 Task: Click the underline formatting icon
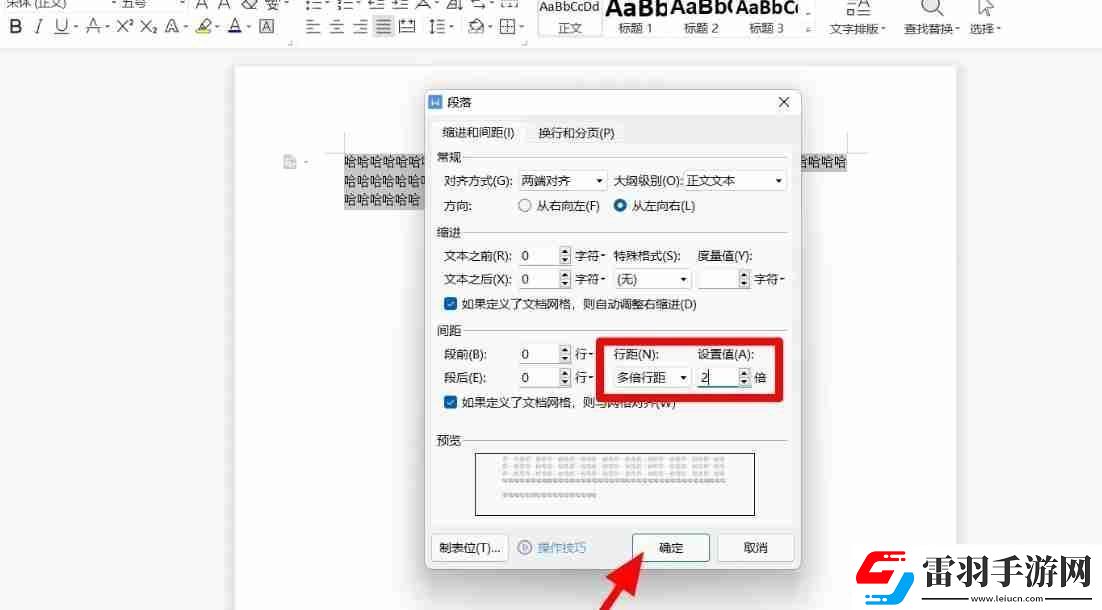(62, 27)
